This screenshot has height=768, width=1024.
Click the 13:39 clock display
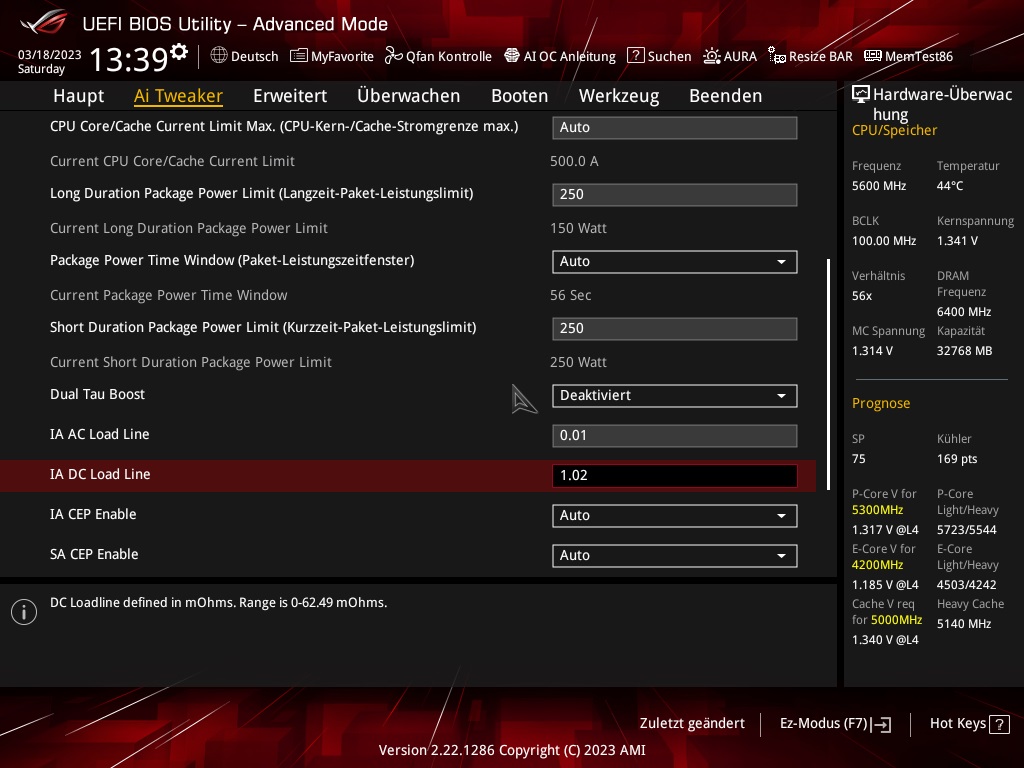pyautogui.click(x=129, y=60)
